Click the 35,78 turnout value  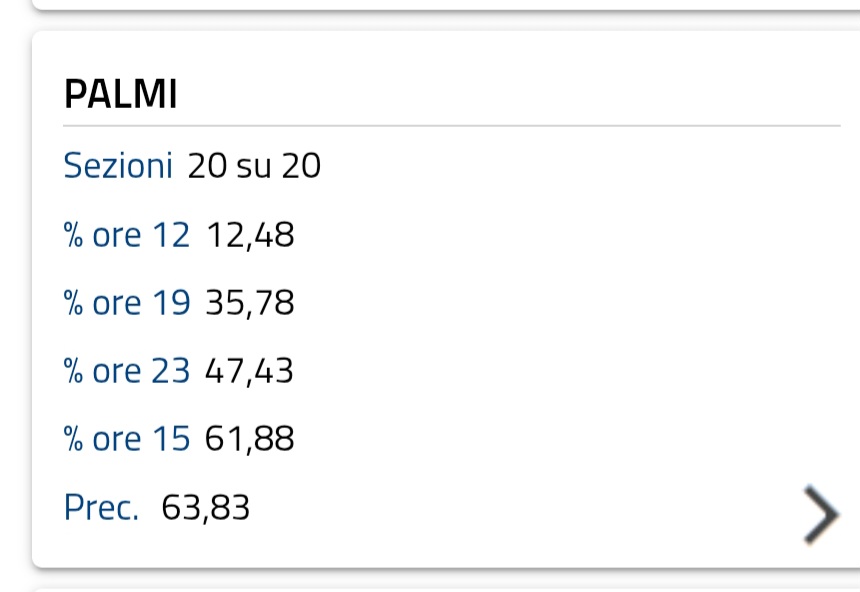[250, 303]
